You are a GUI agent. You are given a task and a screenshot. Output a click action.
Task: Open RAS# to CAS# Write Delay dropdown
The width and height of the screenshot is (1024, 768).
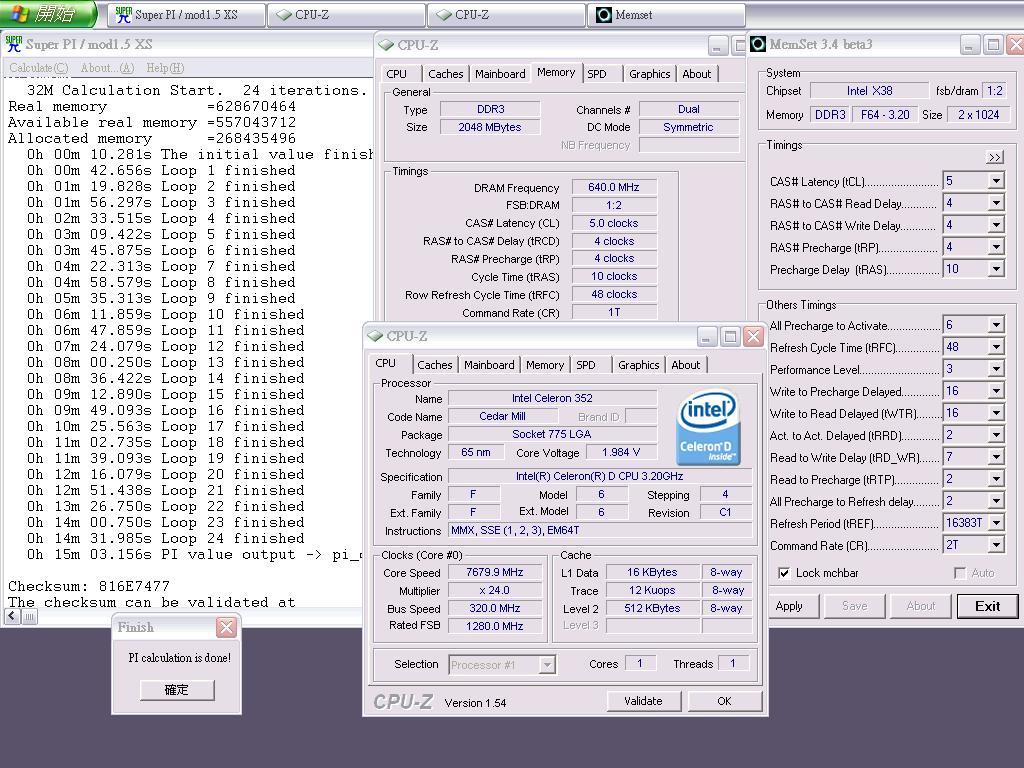tap(995, 225)
